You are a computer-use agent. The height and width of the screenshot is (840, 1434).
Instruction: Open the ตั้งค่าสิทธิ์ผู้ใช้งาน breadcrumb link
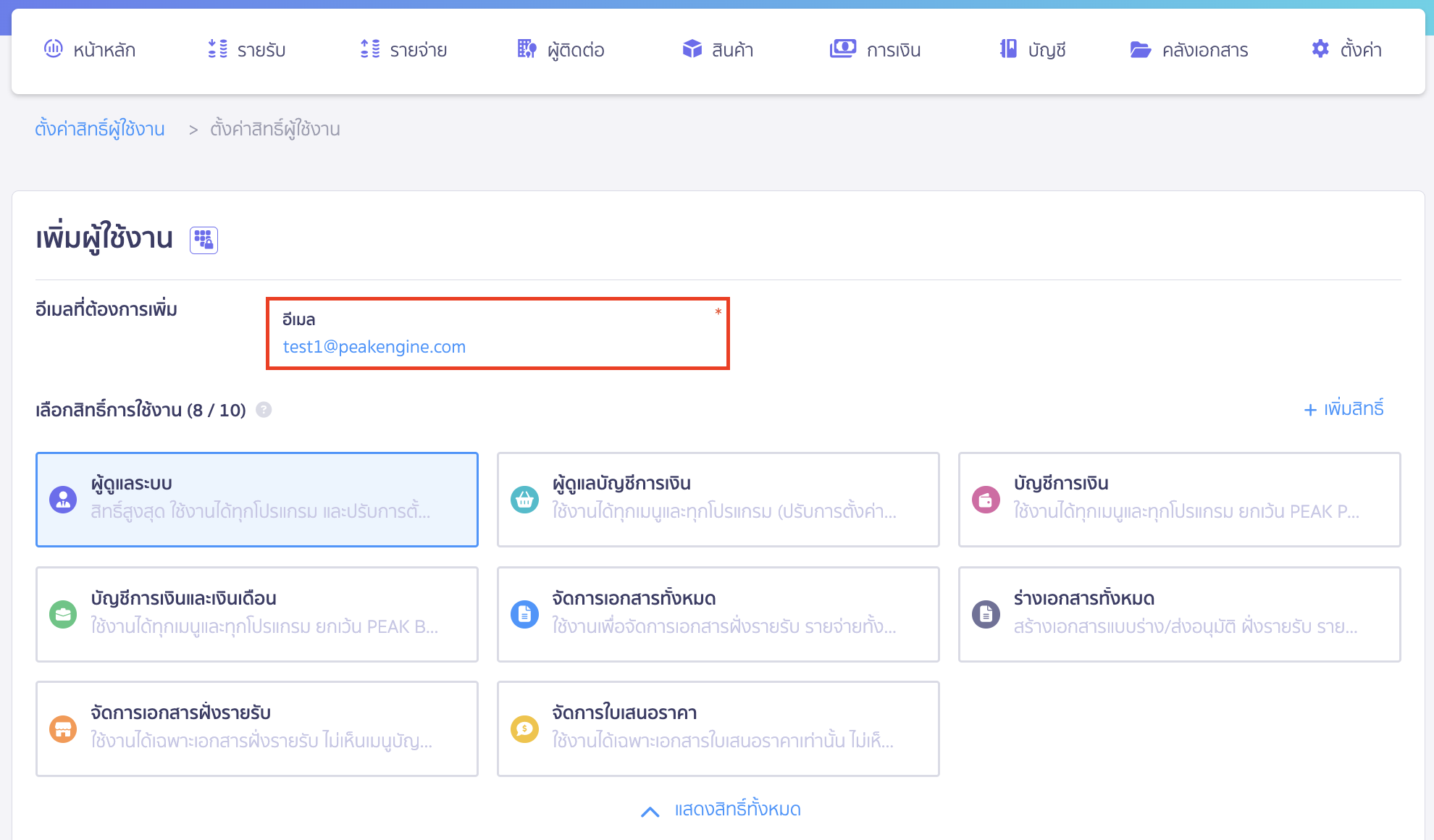point(101,128)
